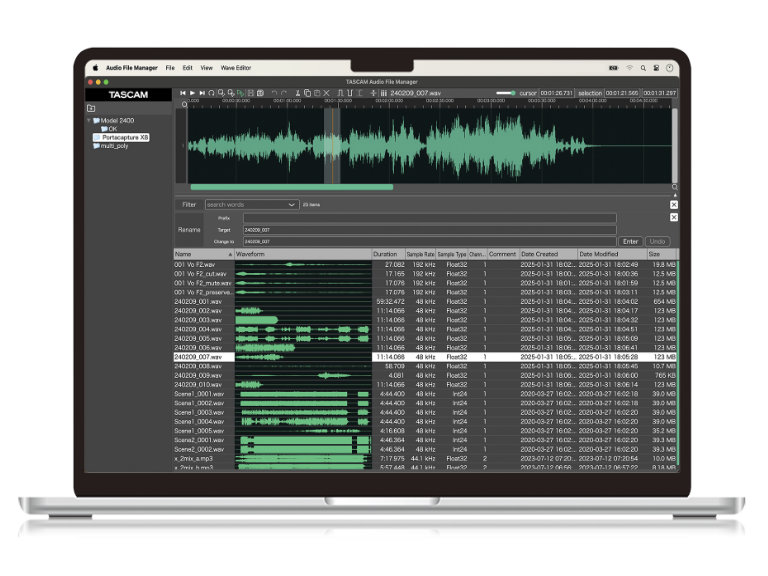Click the cut icon in the wave editor toolbar
The image size is (768, 576).
(x=298, y=93)
